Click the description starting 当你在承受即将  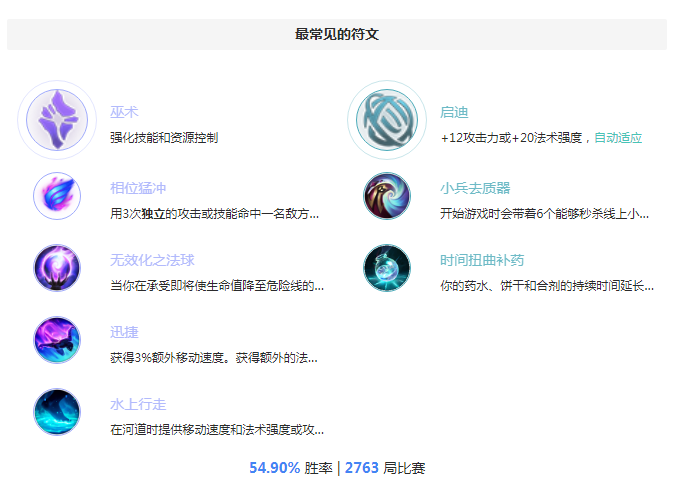click(217, 286)
